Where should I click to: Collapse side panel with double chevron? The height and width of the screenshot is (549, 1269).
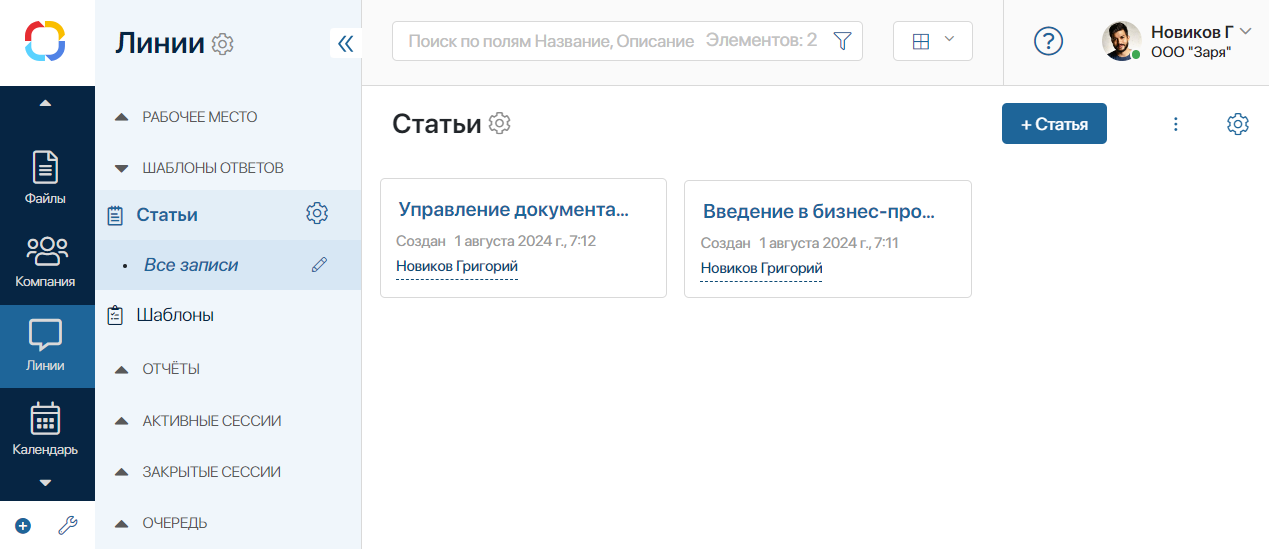click(x=346, y=43)
